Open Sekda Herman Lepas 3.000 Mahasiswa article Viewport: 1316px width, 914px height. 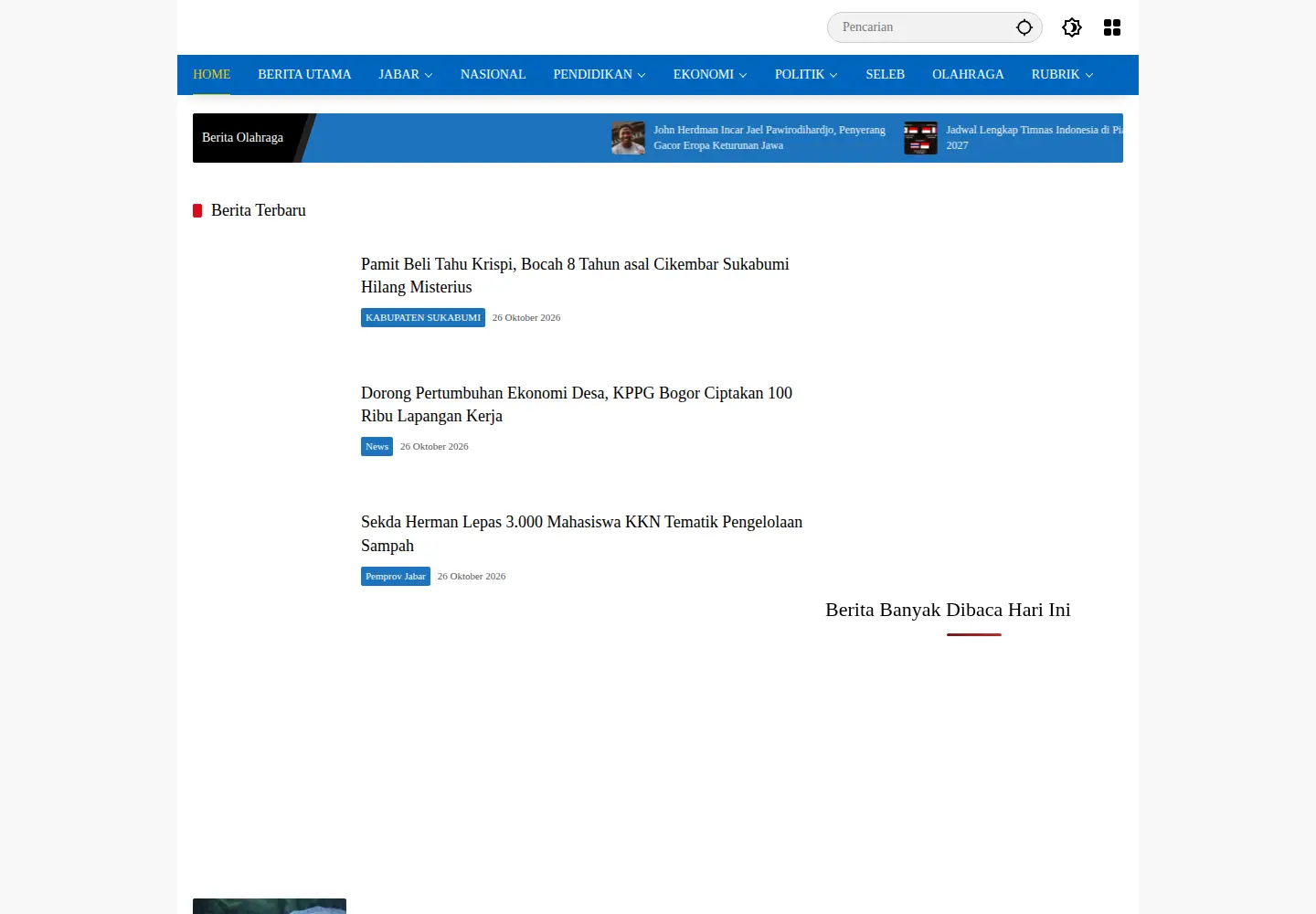click(581, 534)
